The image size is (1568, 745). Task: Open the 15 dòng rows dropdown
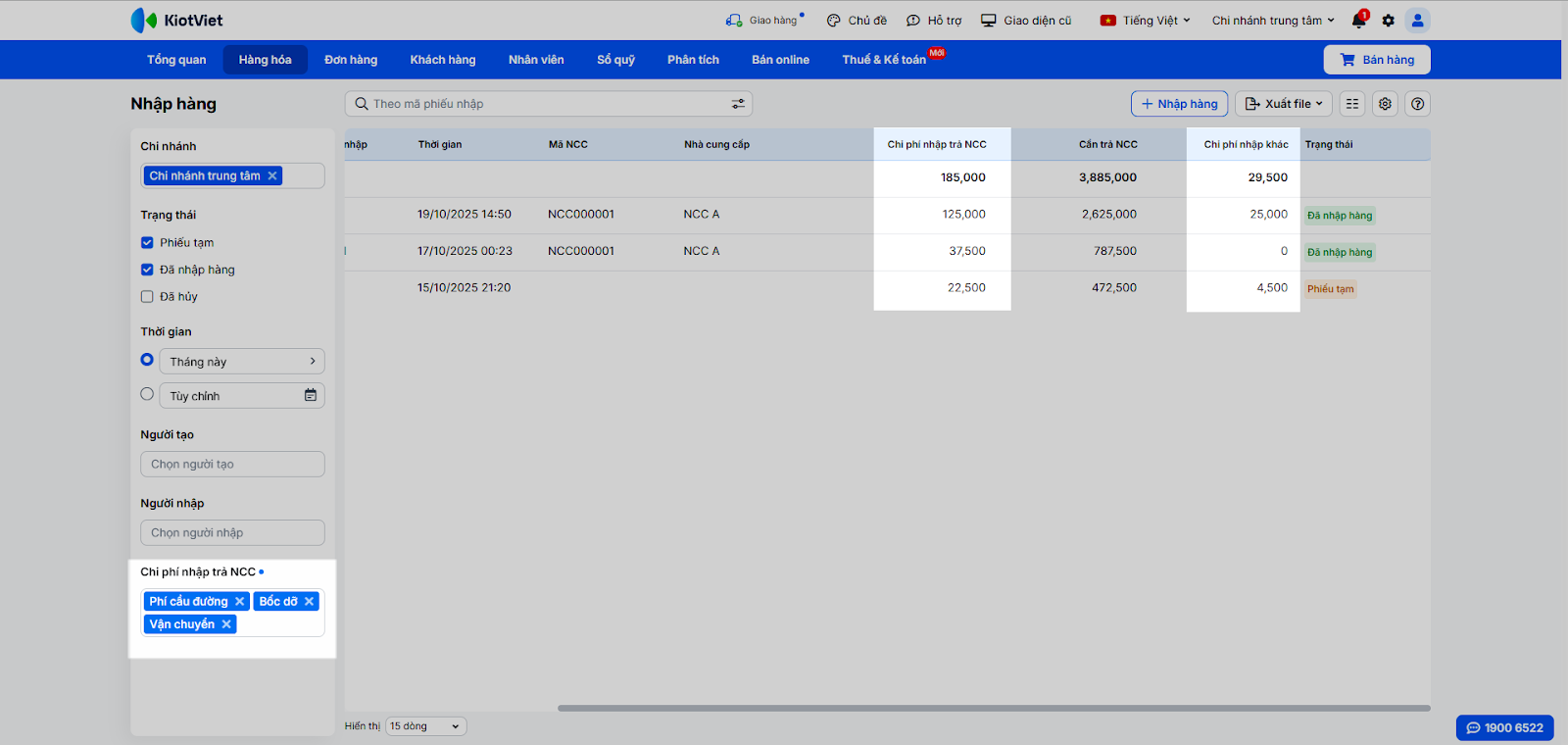click(425, 726)
